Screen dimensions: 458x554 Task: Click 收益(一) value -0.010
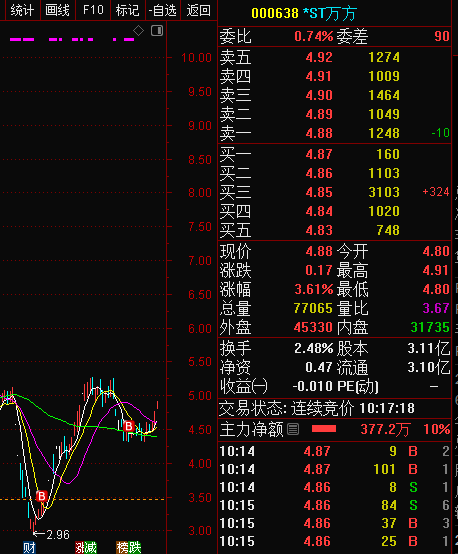click(313, 387)
